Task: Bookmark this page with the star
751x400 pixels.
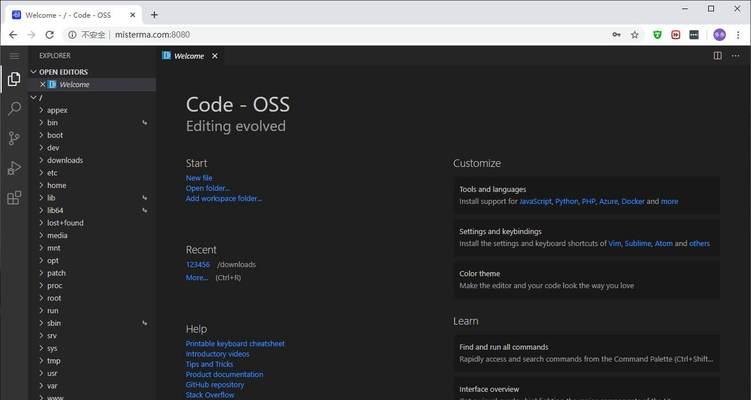Action: pos(635,34)
